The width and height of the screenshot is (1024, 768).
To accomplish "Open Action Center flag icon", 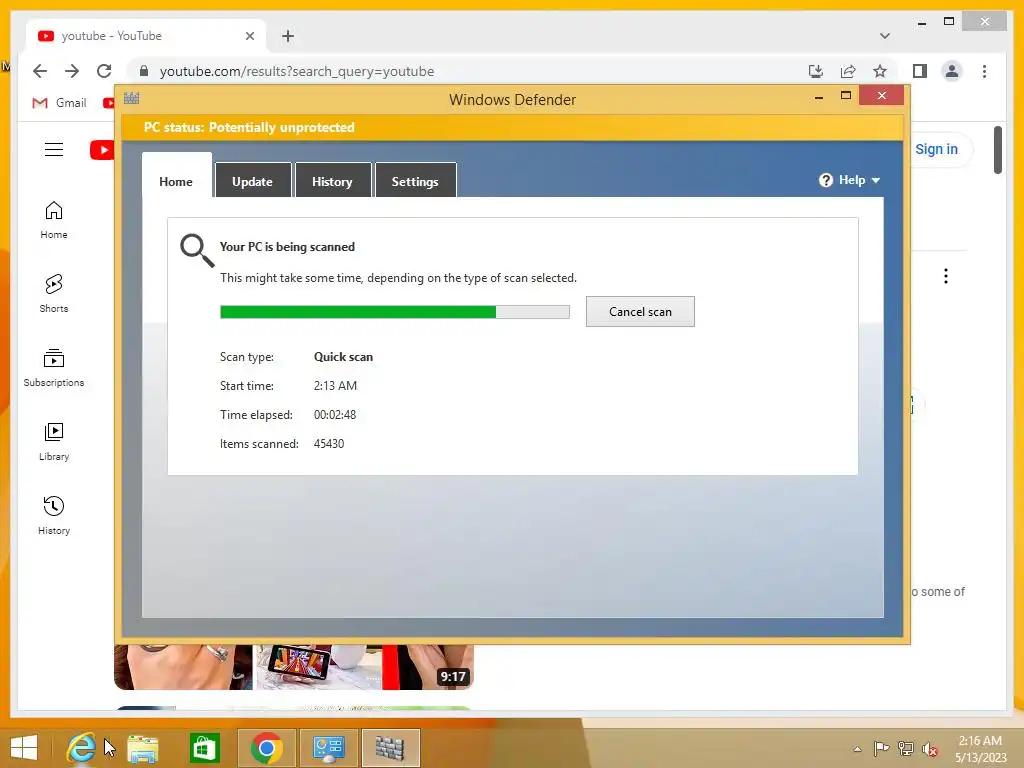I will pos(881,749).
